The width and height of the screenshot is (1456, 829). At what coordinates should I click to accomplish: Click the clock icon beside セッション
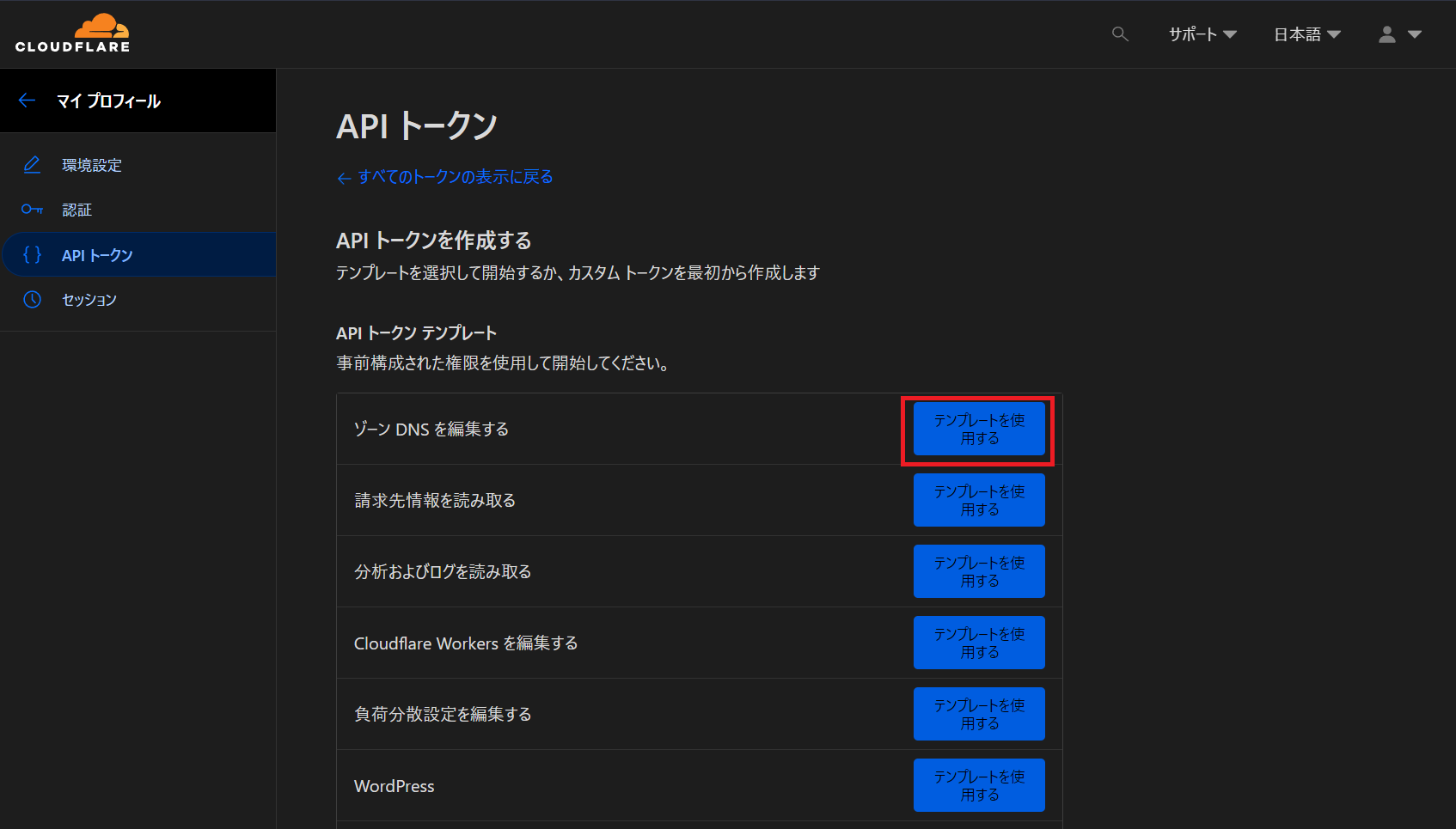32,299
